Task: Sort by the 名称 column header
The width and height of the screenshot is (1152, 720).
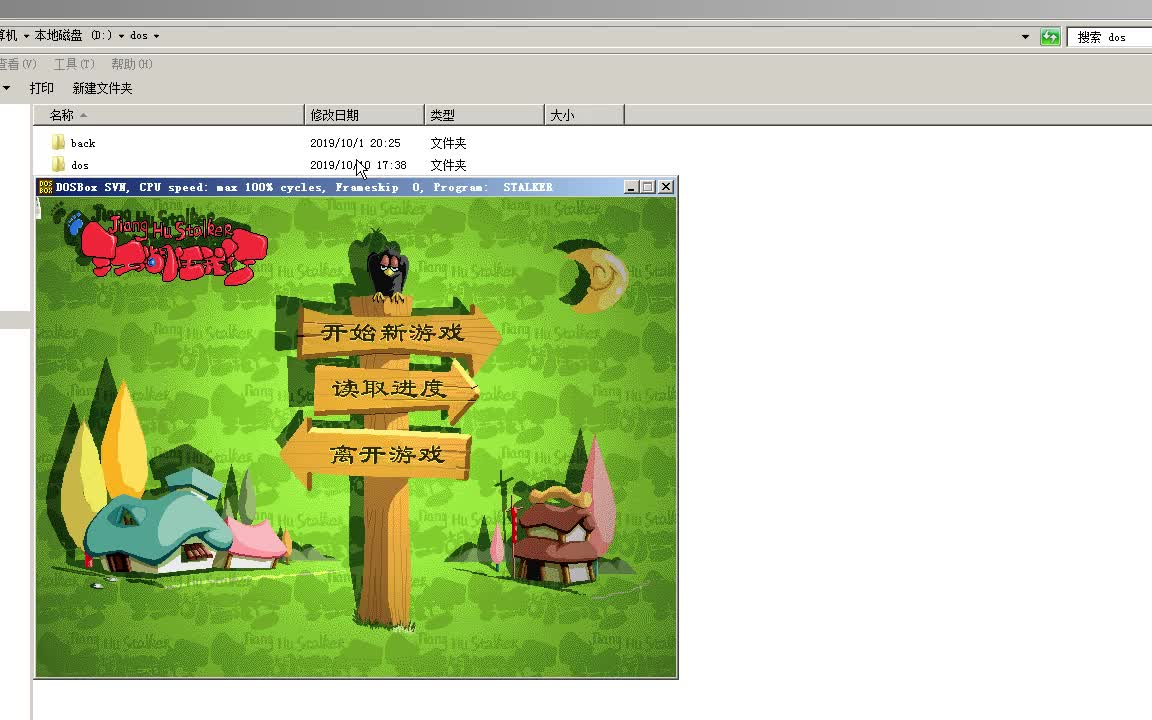Action: (169, 115)
